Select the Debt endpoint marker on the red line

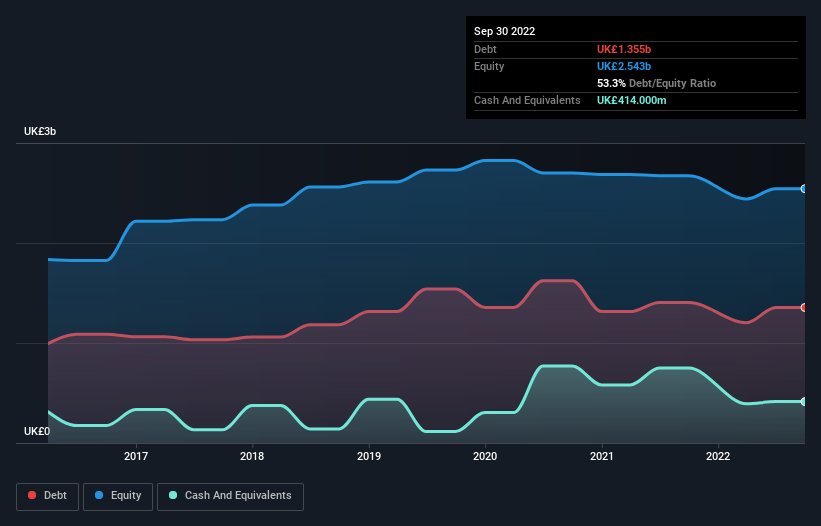804,307
